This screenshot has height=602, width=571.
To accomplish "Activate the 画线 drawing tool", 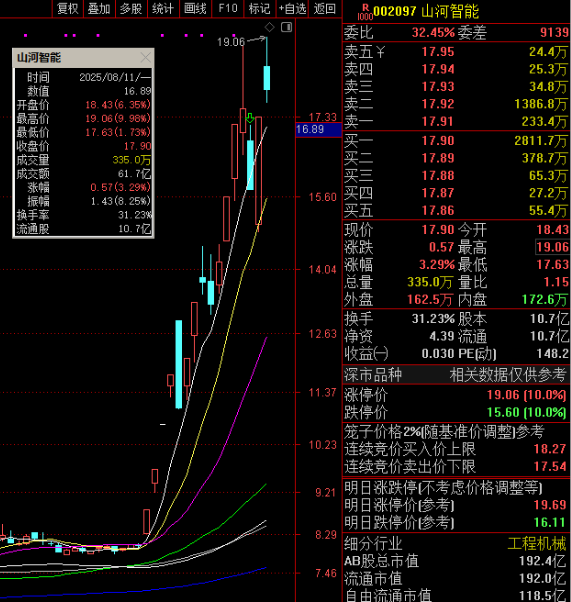I will point(195,8).
